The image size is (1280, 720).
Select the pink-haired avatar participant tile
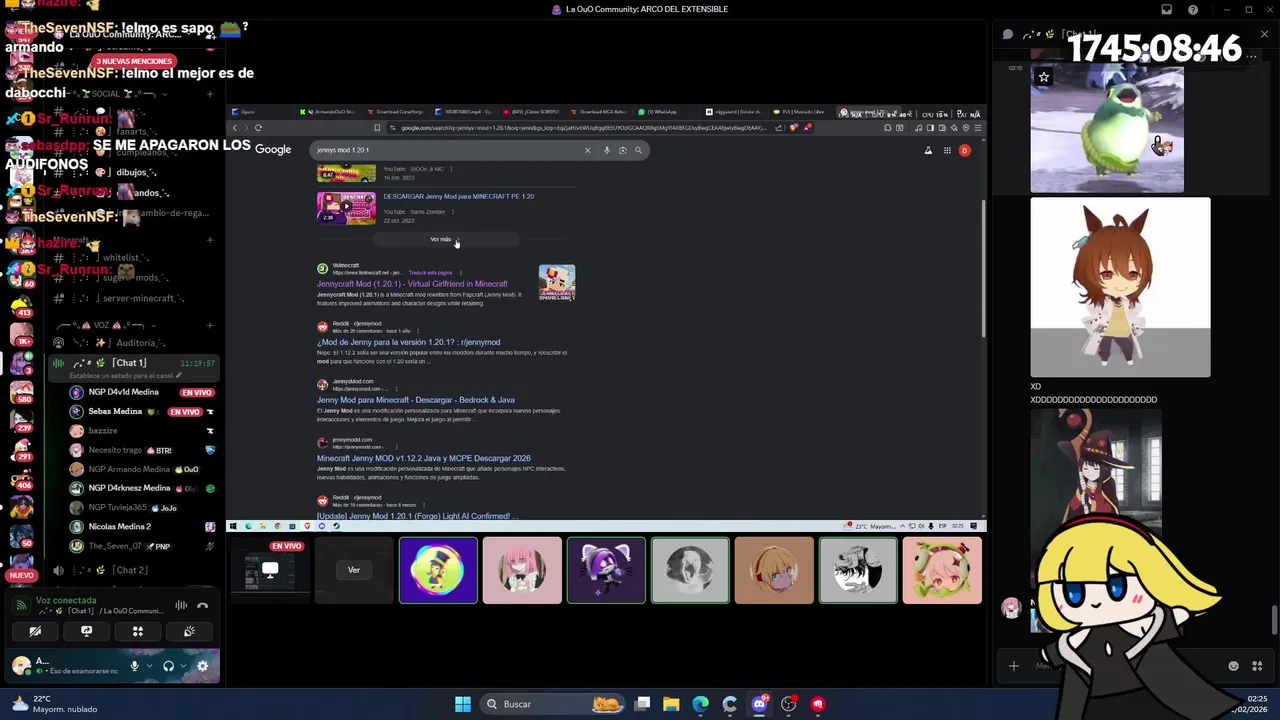point(522,570)
